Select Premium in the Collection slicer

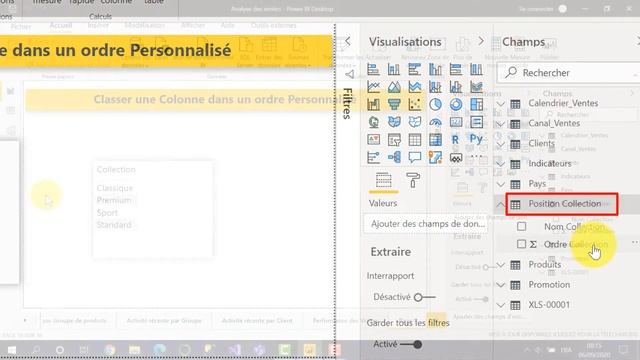pos(114,200)
